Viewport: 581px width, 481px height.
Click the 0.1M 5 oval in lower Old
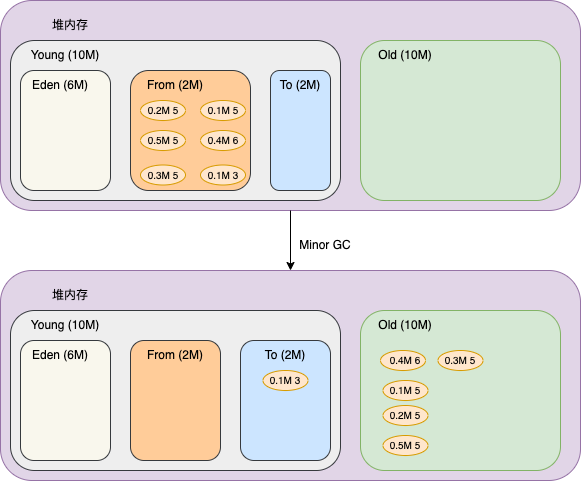pyautogui.click(x=405, y=391)
